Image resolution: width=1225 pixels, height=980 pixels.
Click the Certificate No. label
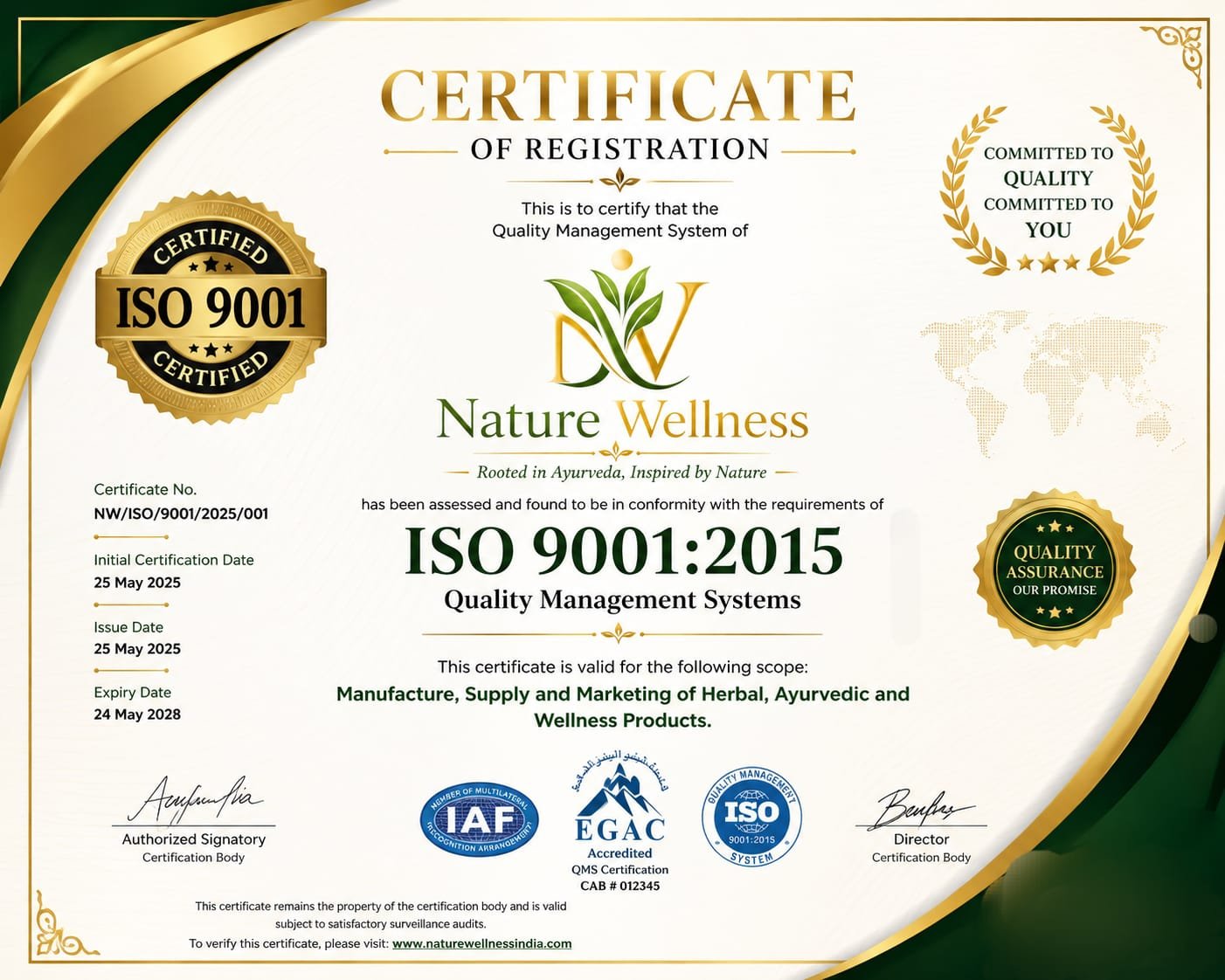pos(145,489)
